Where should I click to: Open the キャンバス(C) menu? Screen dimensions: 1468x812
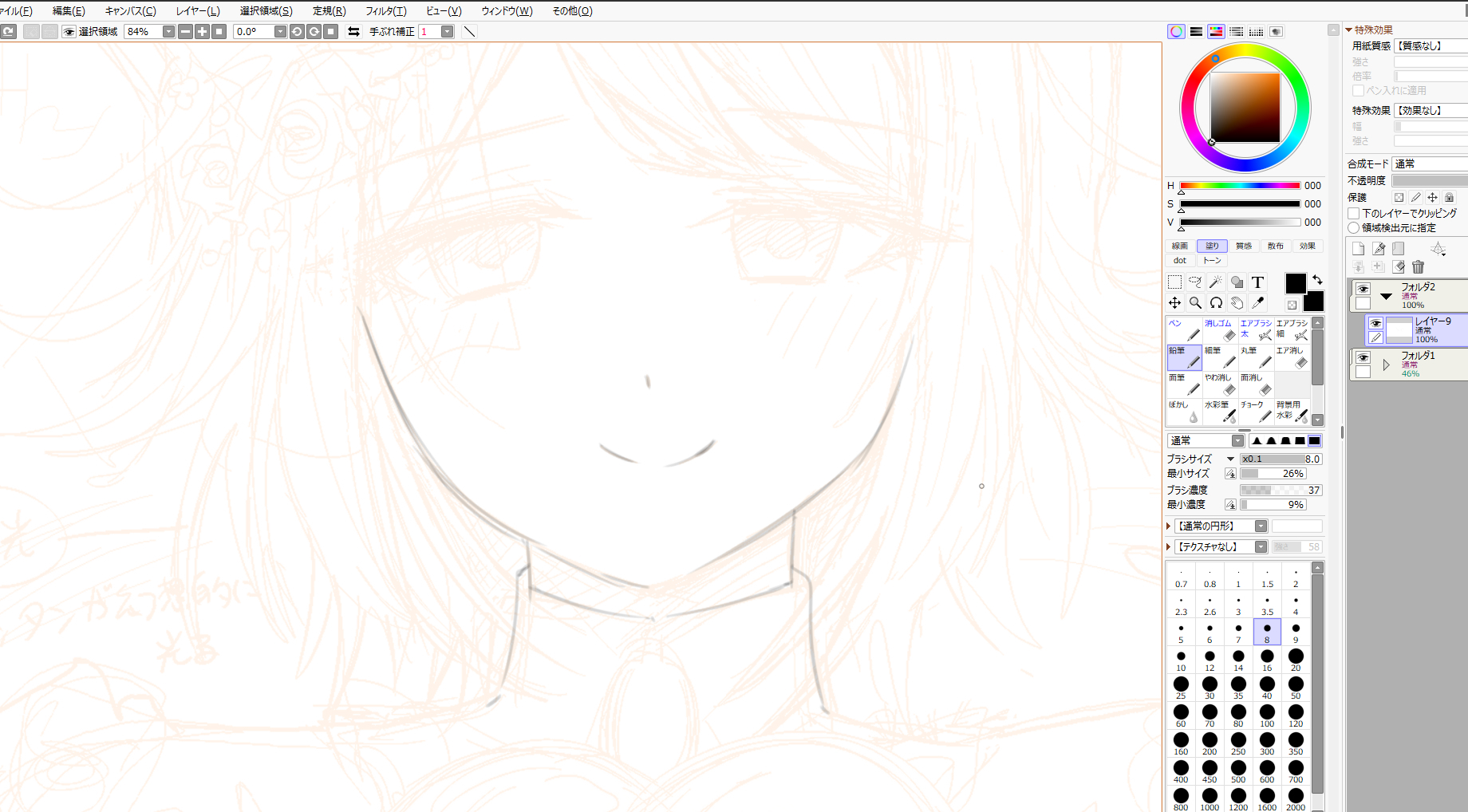point(131,11)
